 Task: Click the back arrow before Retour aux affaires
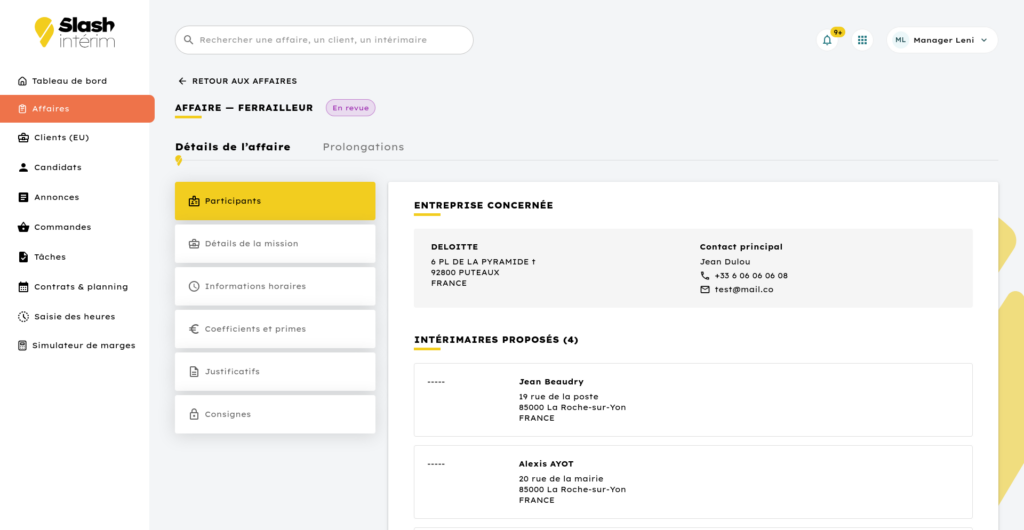pyautogui.click(x=182, y=81)
